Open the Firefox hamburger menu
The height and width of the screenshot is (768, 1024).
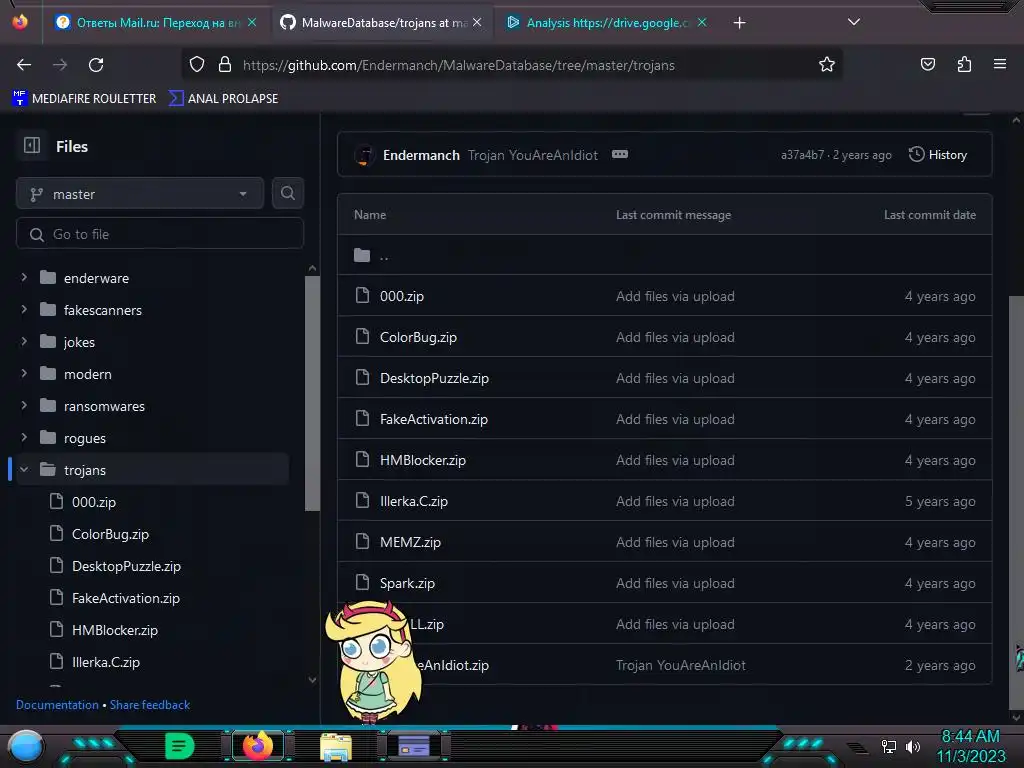click(x=1000, y=64)
